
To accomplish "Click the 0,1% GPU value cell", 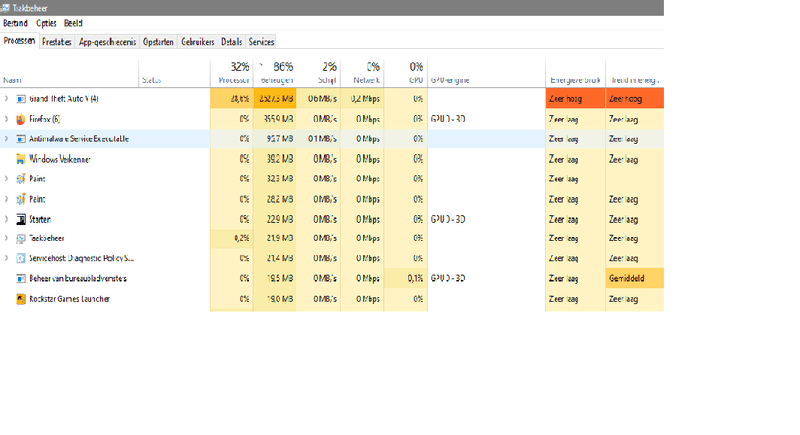I will (x=406, y=278).
